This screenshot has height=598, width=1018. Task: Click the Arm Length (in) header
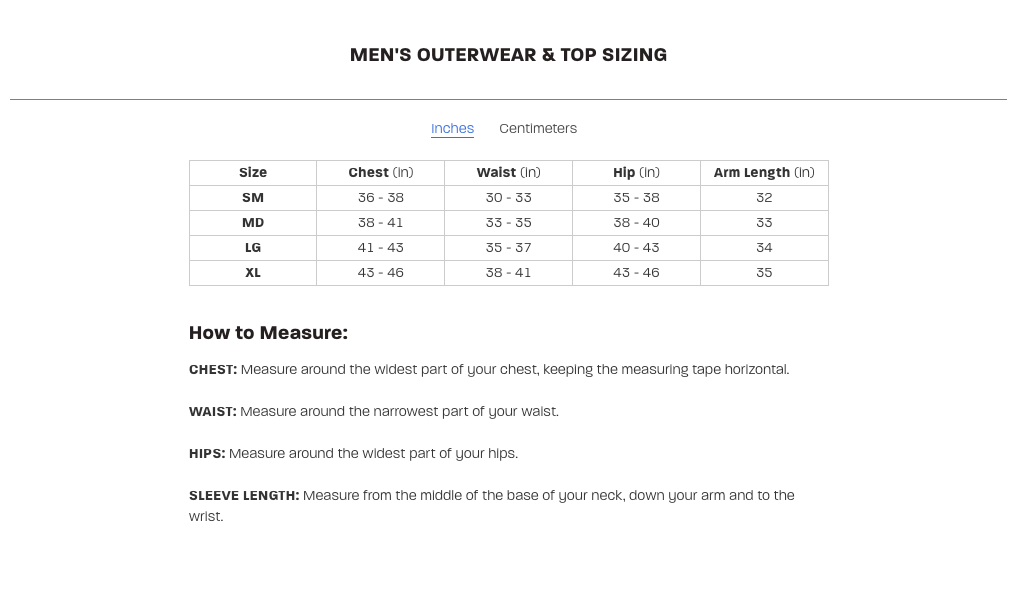[764, 172]
